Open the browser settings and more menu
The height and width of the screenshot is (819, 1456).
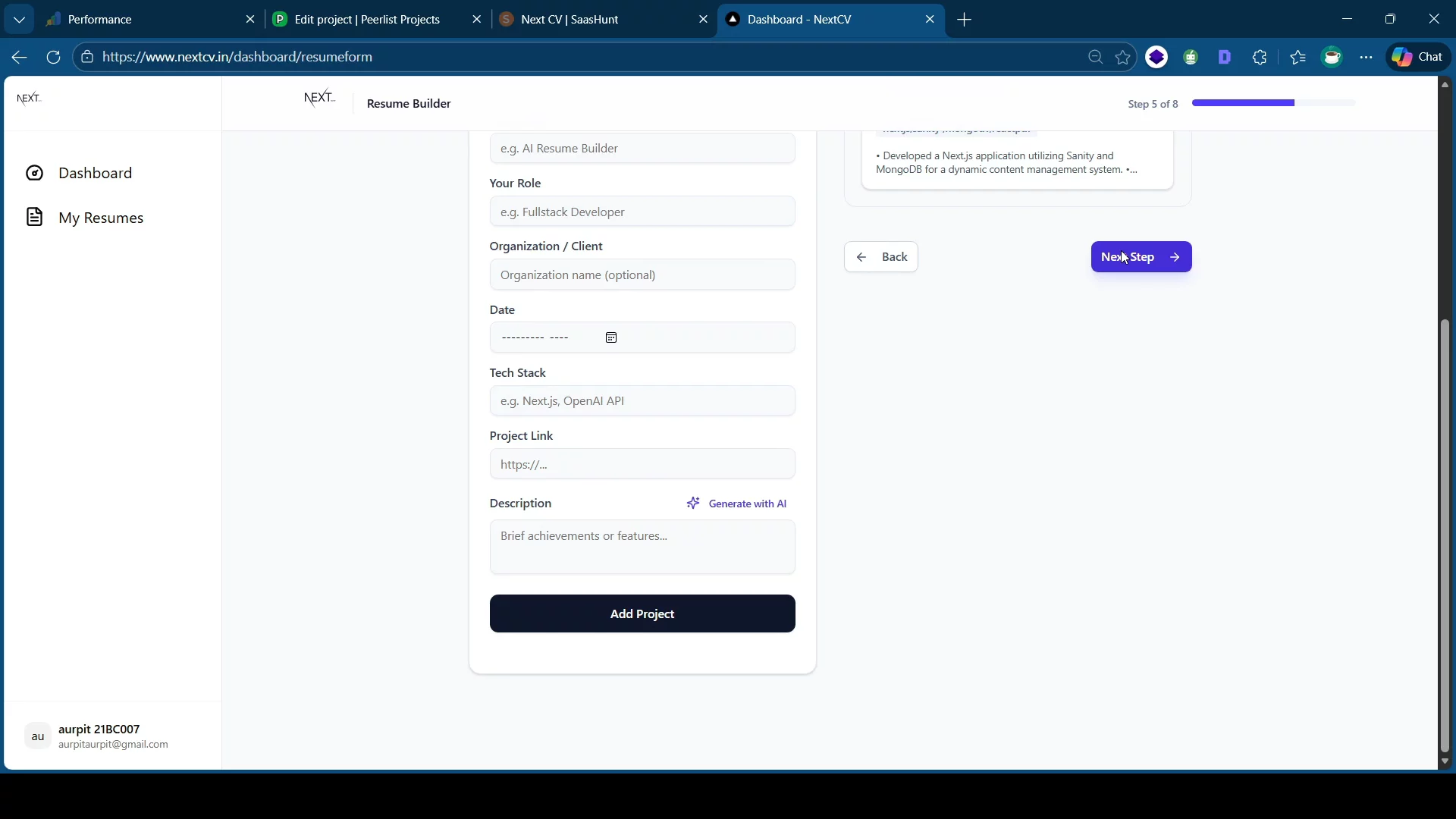pos(1367,57)
